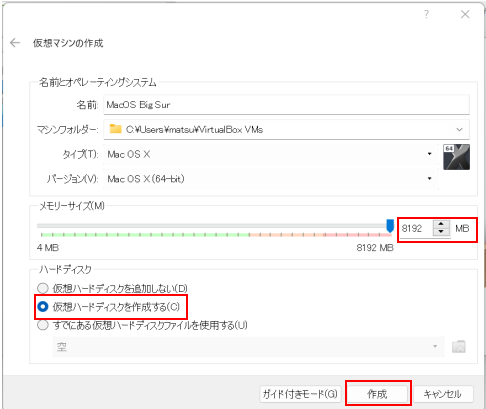486x409 pixels.
Task: Click the 名前とオペレーティングシステム group heading
Action: (x=98, y=82)
